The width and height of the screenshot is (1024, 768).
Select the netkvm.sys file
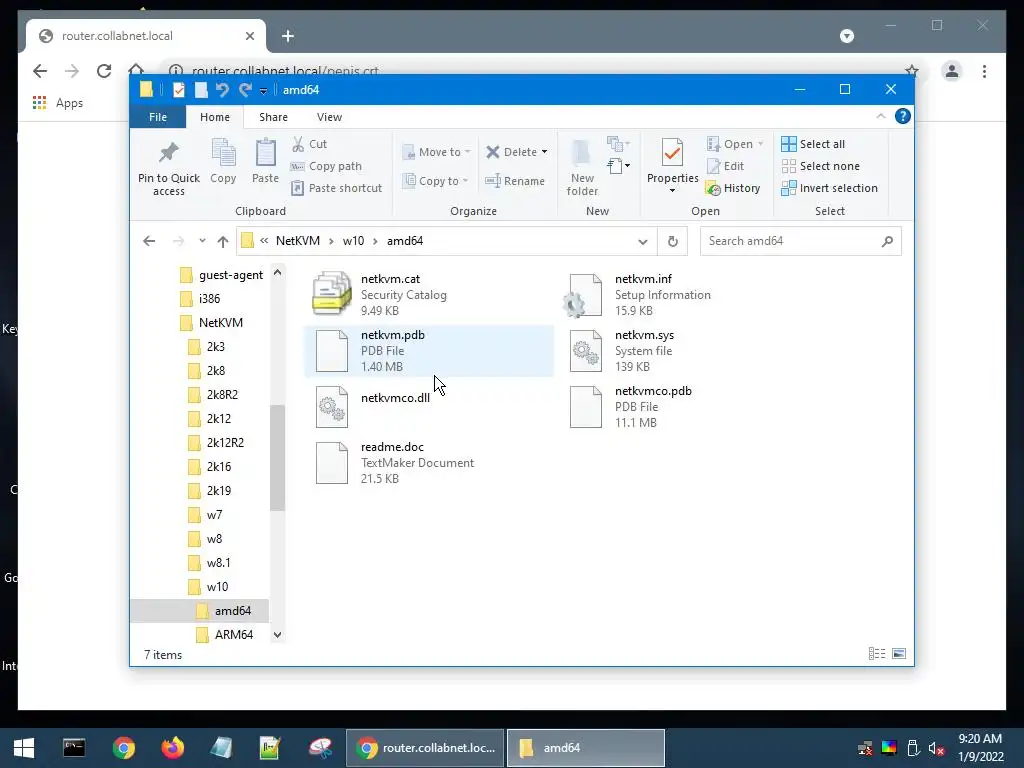coord(682,351)
